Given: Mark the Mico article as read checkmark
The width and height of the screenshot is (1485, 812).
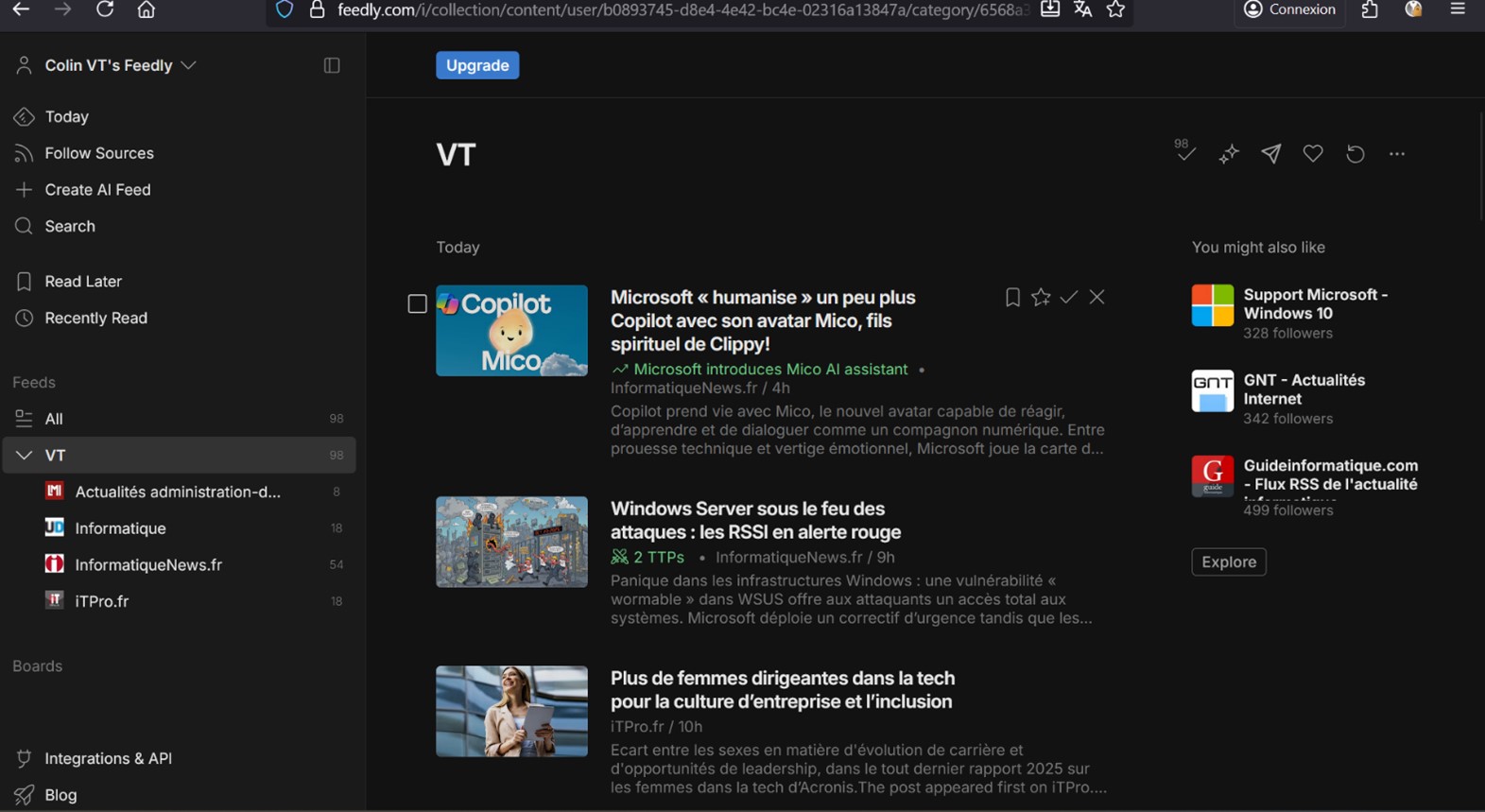Looking at the screenshot, I should 1069,297.
